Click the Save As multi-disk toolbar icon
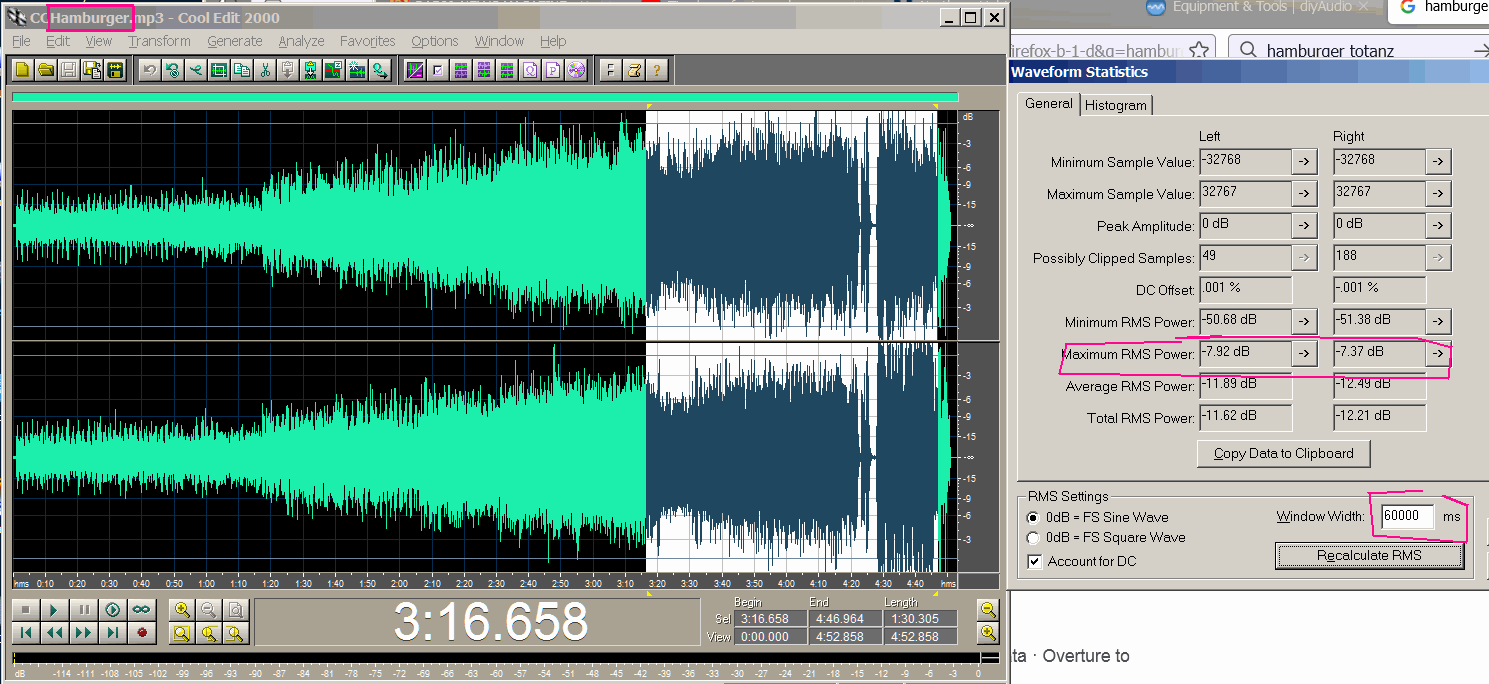This screenshot has height=684, width=1489. tap(92, 70)
